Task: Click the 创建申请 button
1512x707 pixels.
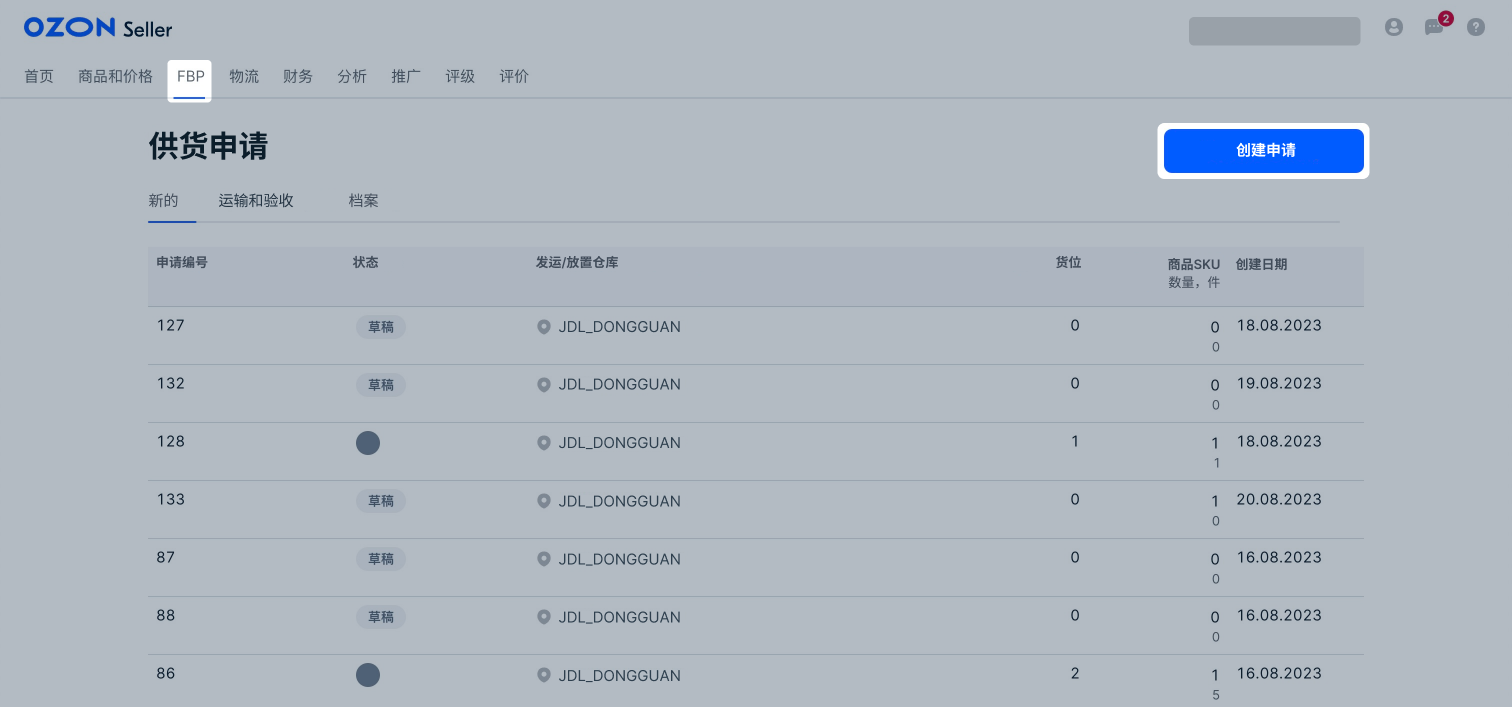Action: [x=1264, y=151]
